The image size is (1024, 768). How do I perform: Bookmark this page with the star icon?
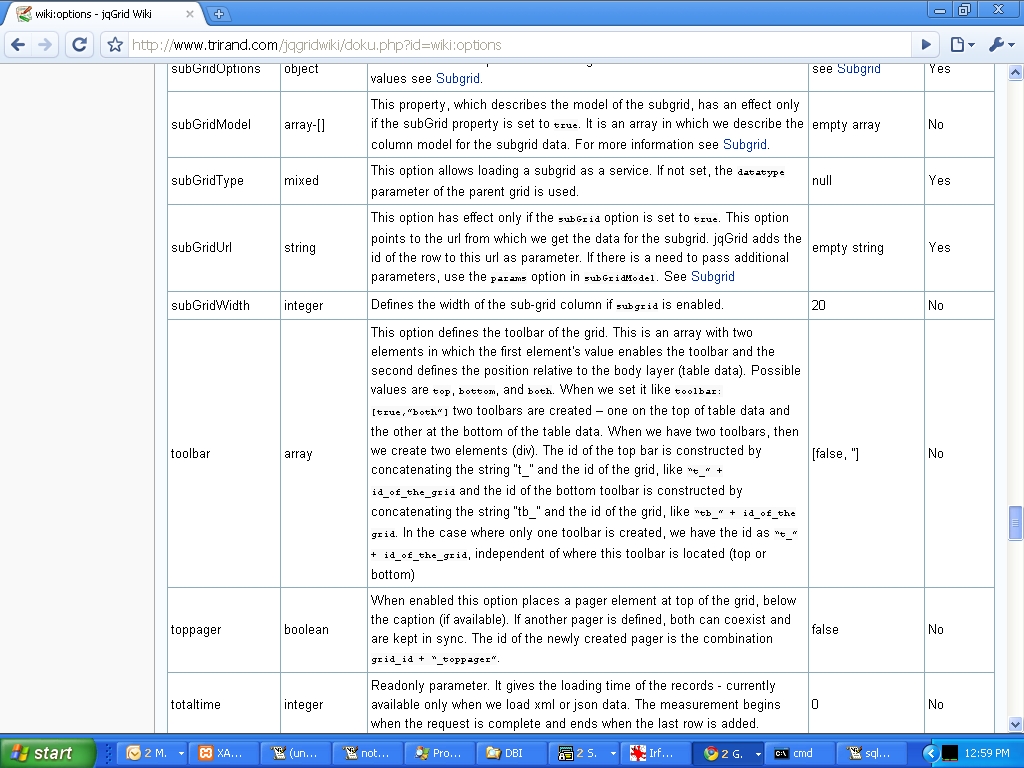[x=115, y=44]
